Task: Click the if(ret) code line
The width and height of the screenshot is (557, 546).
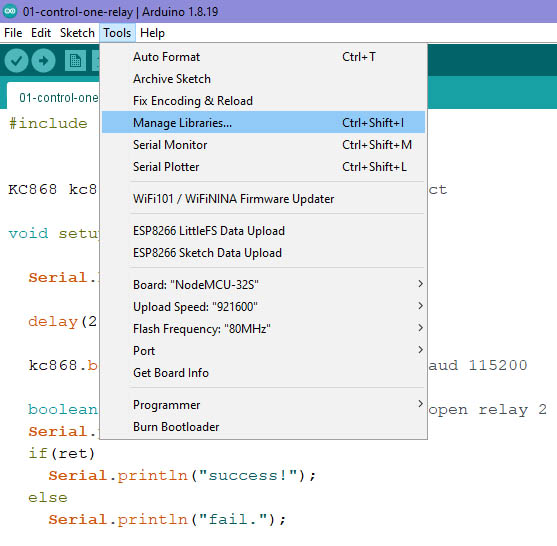Action: [x=61, y=454]
